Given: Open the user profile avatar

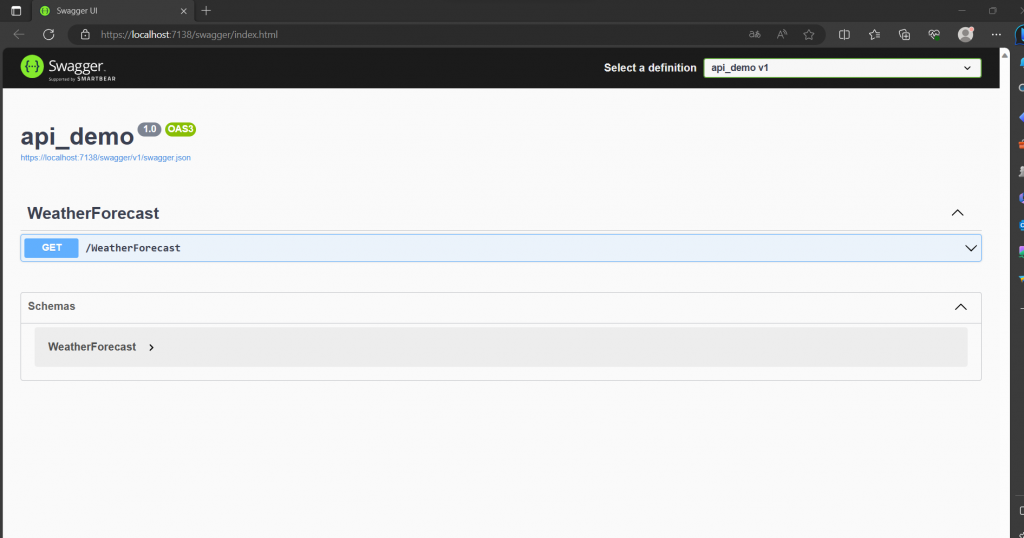Looking at the screenshot, I should point(966,35).
